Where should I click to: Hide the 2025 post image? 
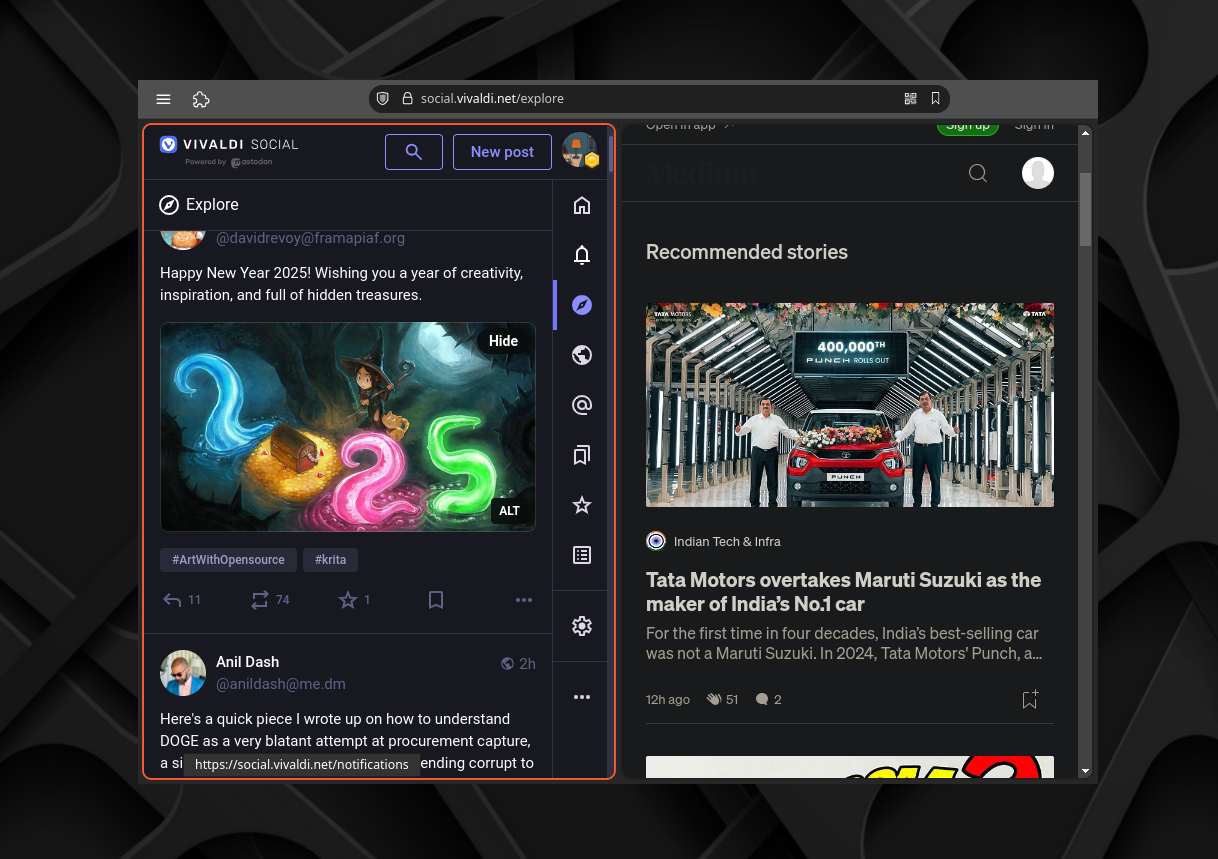503,341
